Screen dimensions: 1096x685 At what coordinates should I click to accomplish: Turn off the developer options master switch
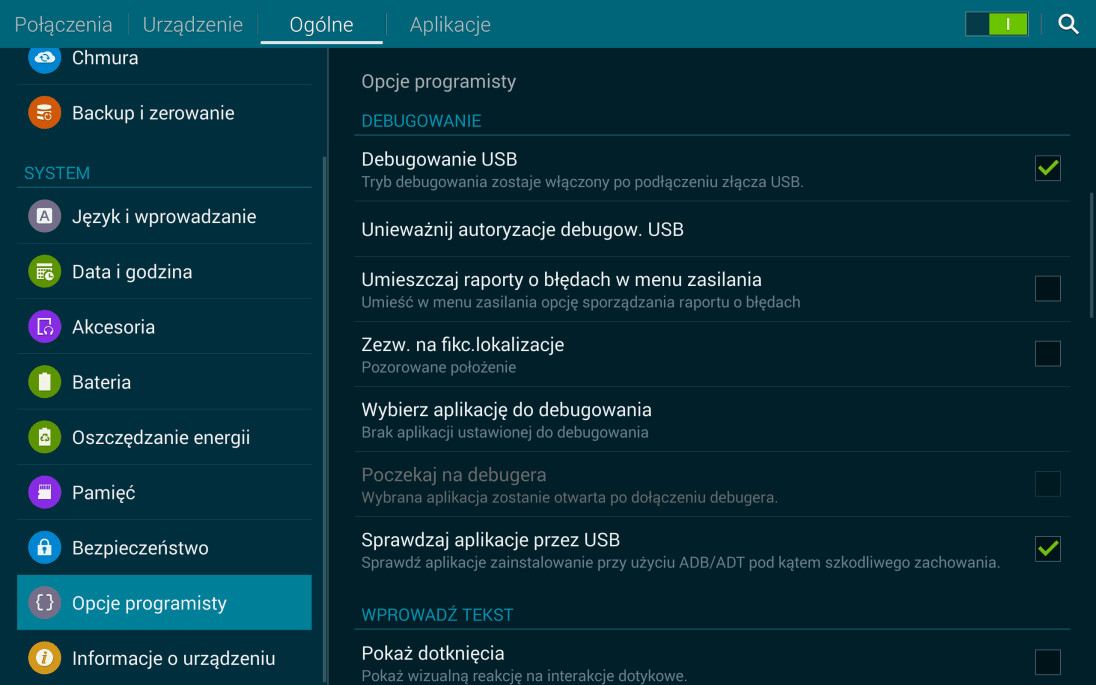tap(997, 24)
